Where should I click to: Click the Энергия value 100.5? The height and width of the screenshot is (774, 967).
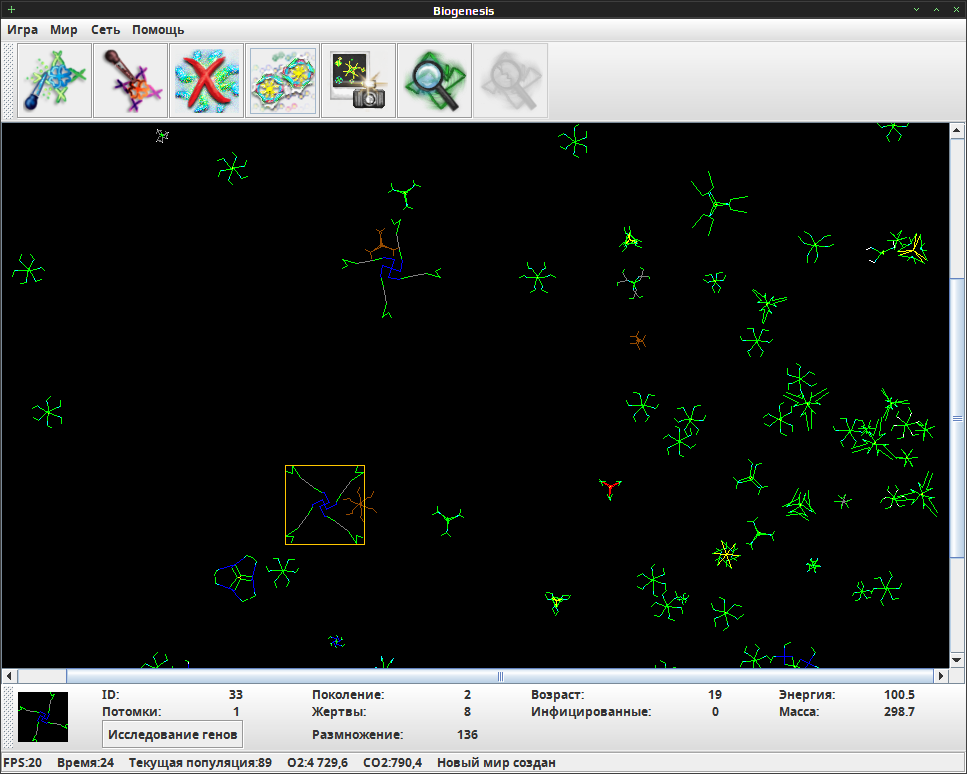click(x=899, y=694)
